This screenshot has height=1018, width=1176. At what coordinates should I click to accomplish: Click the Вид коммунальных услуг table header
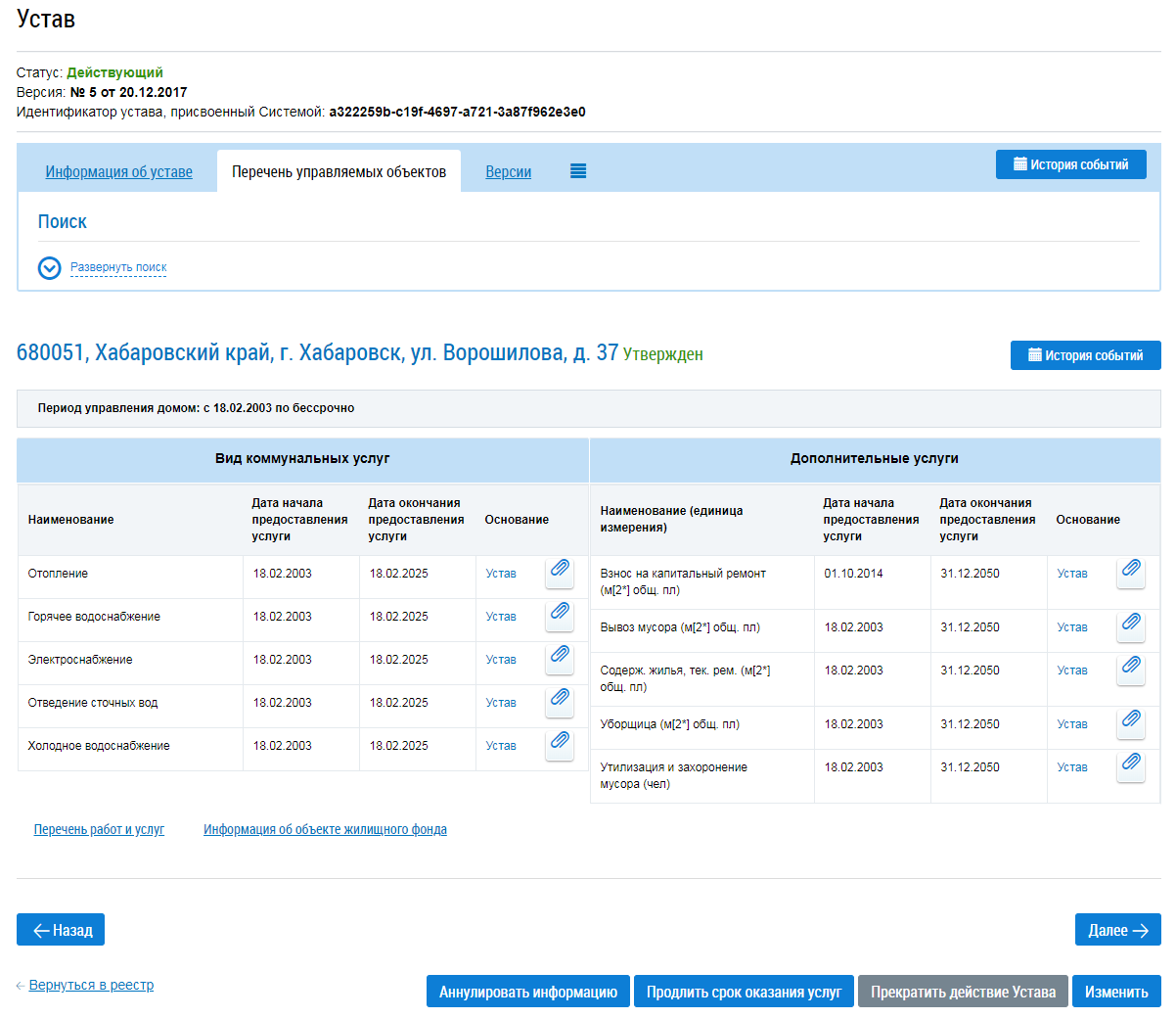coord(302,458)
